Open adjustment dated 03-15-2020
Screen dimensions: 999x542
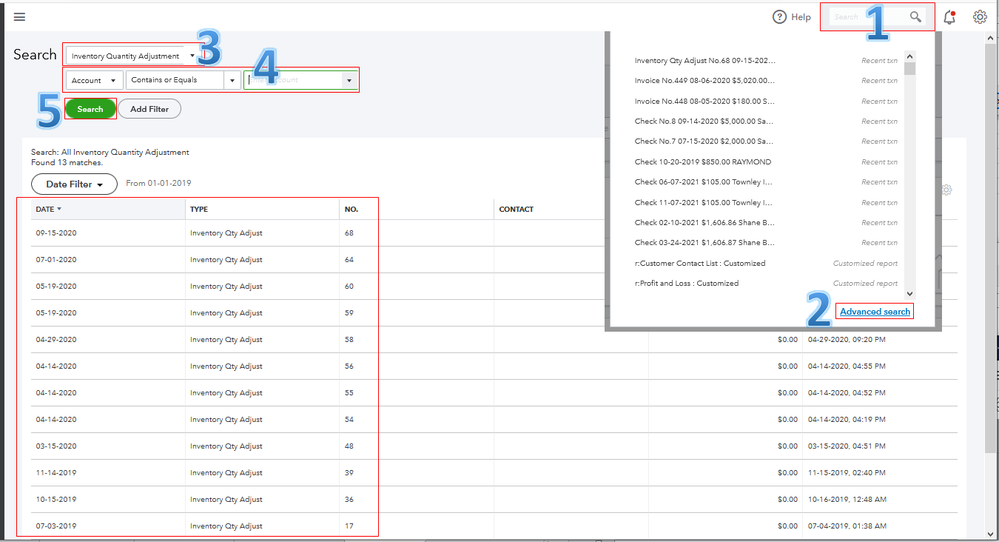coord(56,446)
